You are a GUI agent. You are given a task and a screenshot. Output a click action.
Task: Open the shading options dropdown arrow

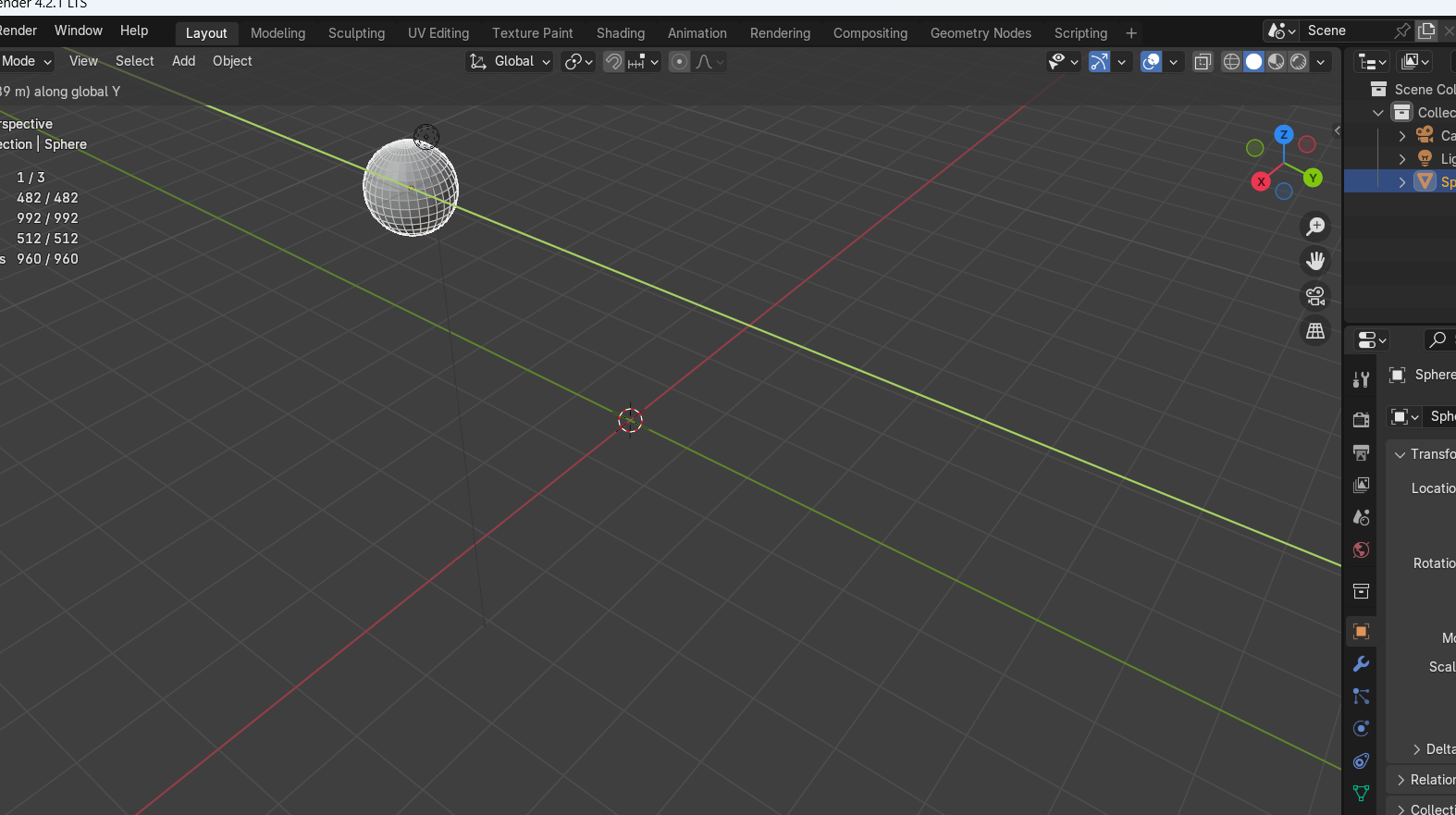1321,62
